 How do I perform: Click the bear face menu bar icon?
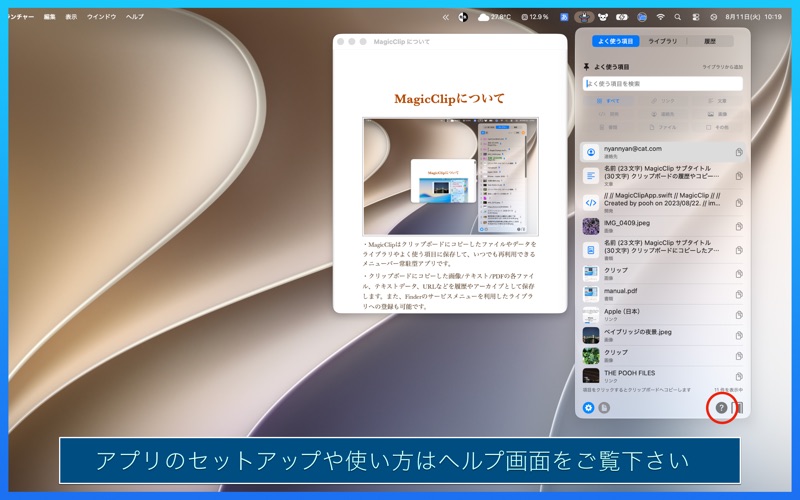pos(603,17)
